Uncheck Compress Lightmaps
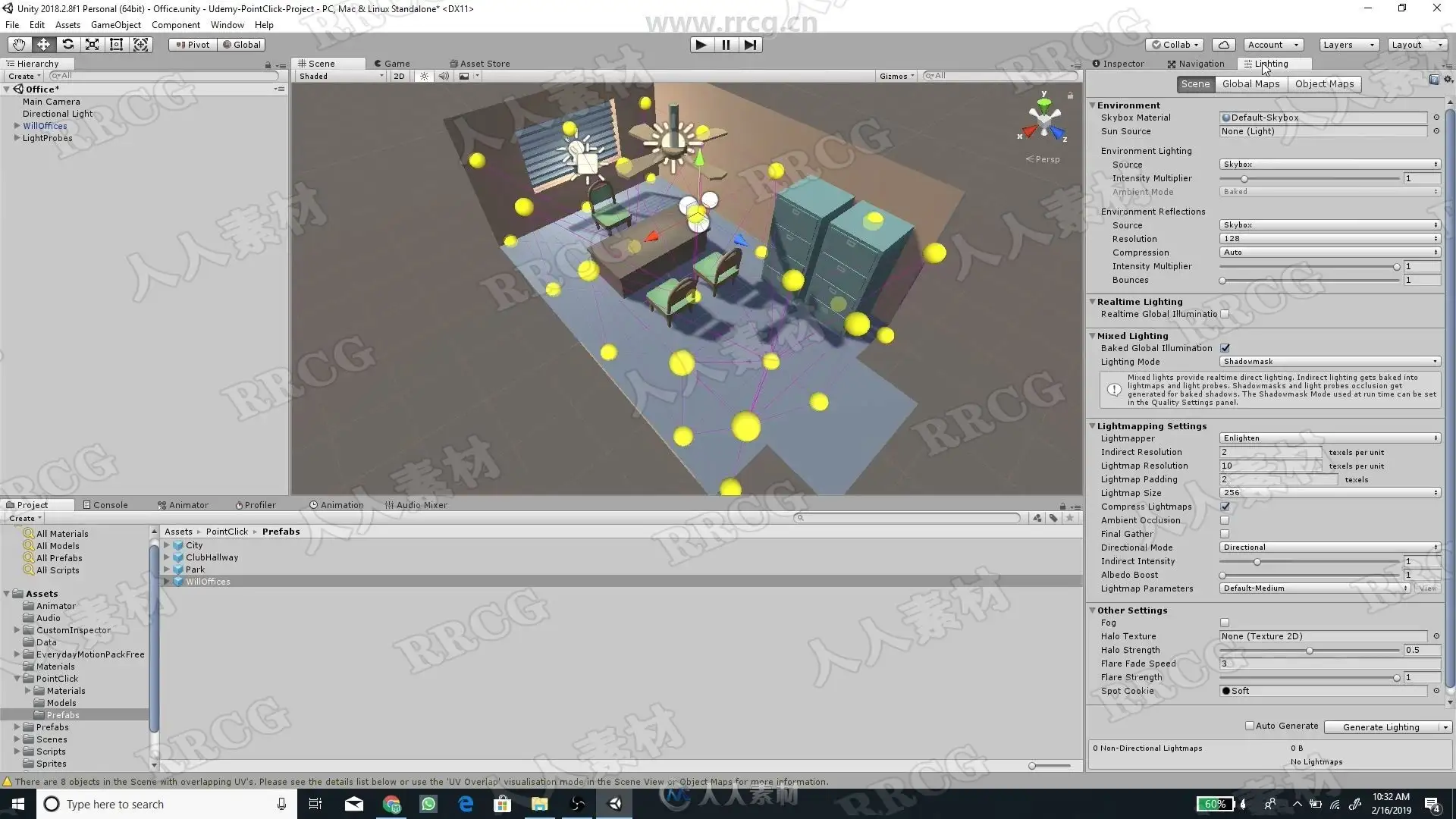1456x819 pixels. (x=1225, y=507)
